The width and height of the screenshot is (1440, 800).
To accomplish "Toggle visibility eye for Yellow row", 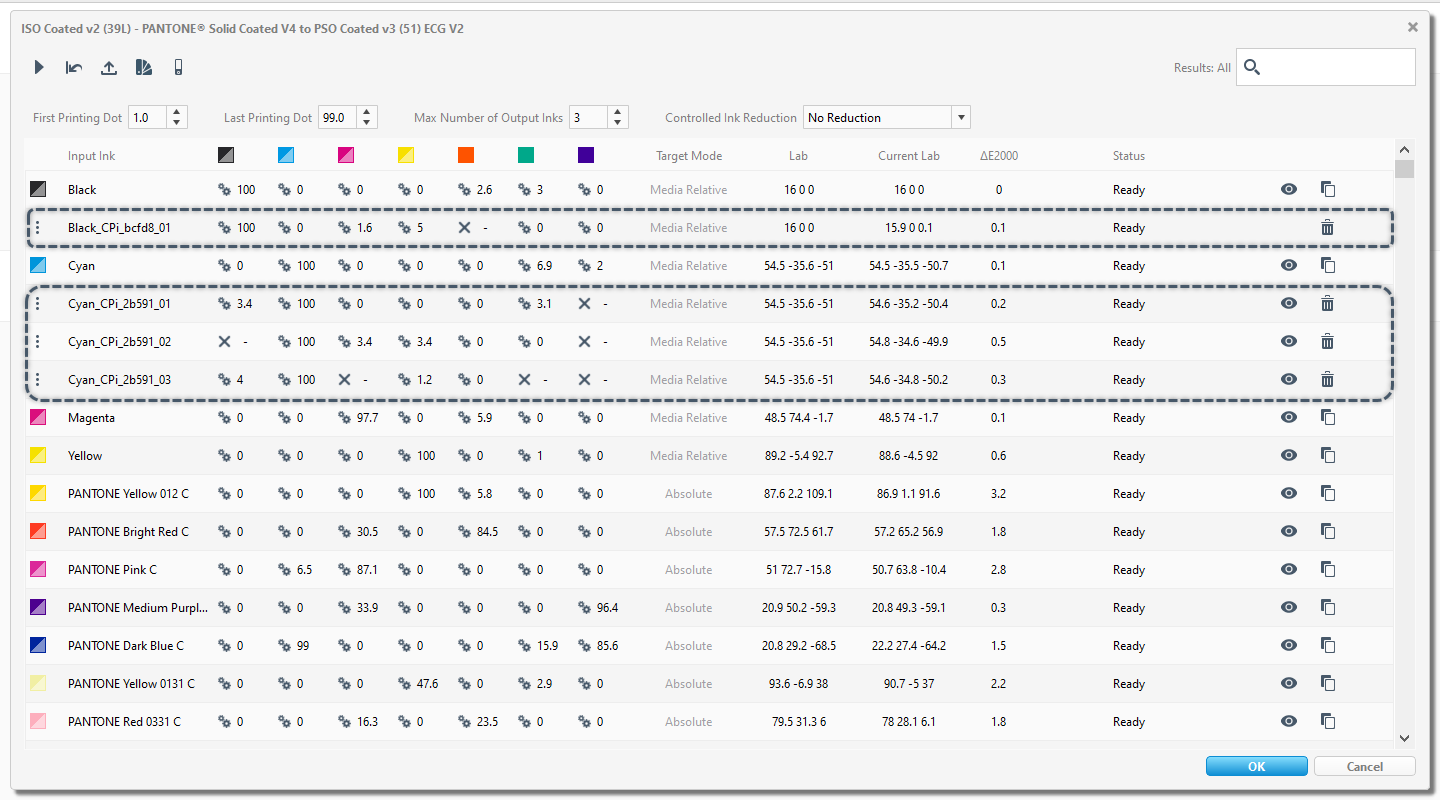I will tap(1289, 455).
